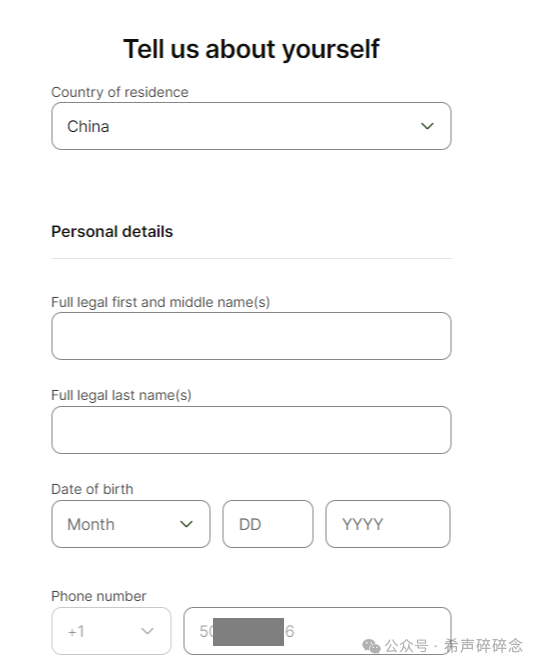Open the Country of residence dropdown showing China
This screenshot has height=668, width=541.
(x=251, y=126)
